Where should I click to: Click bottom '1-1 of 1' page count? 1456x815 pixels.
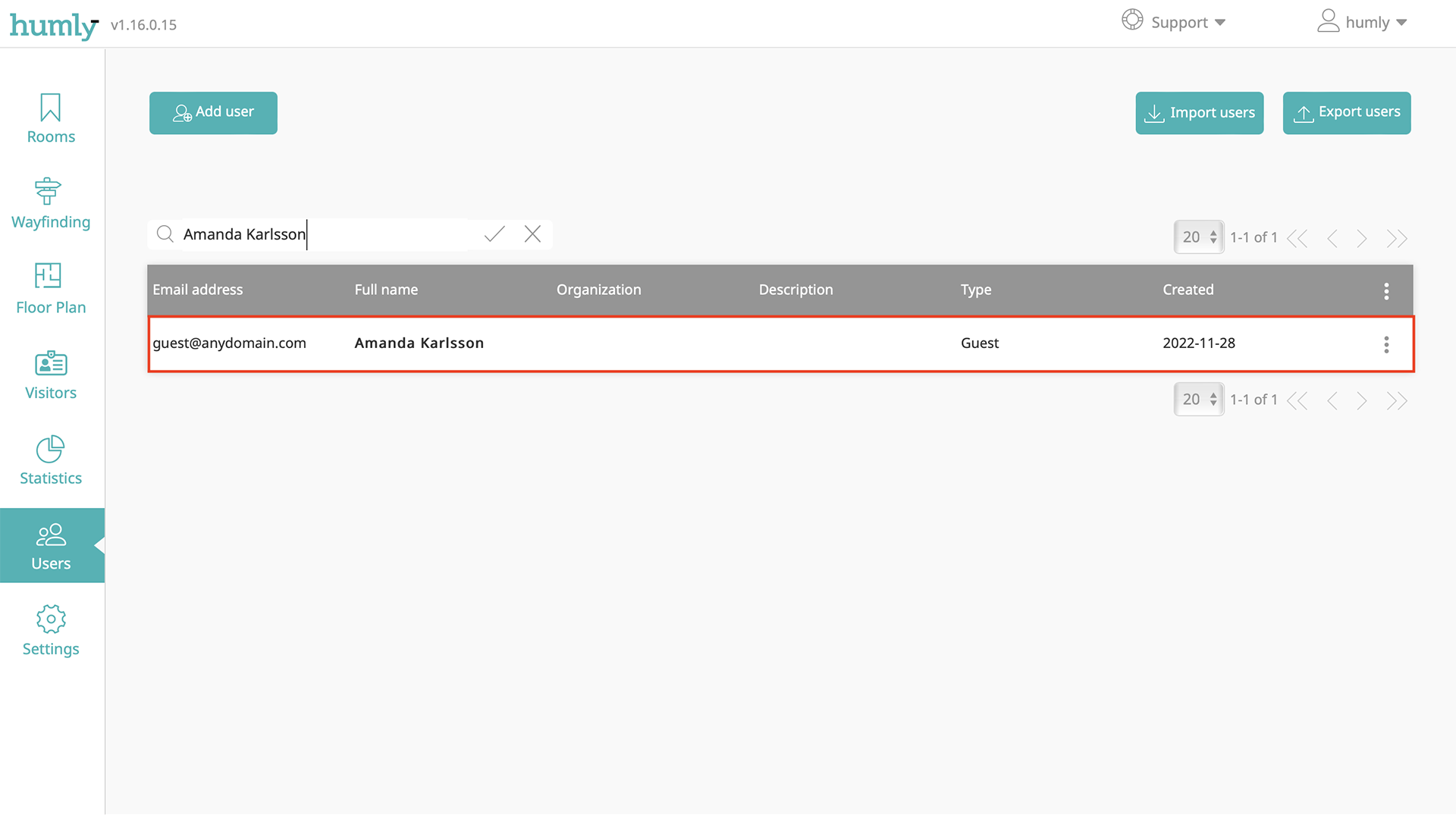click(1254, 400)
